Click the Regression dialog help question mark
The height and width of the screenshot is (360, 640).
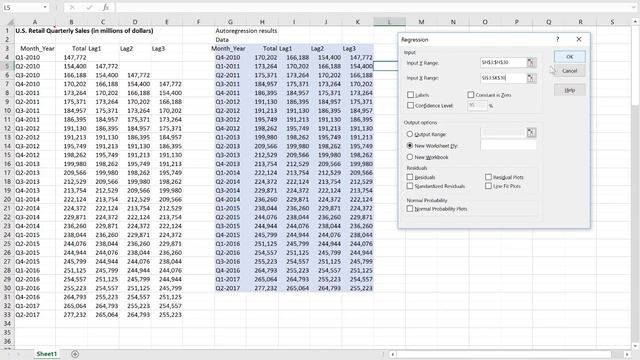tap(558, 39)
